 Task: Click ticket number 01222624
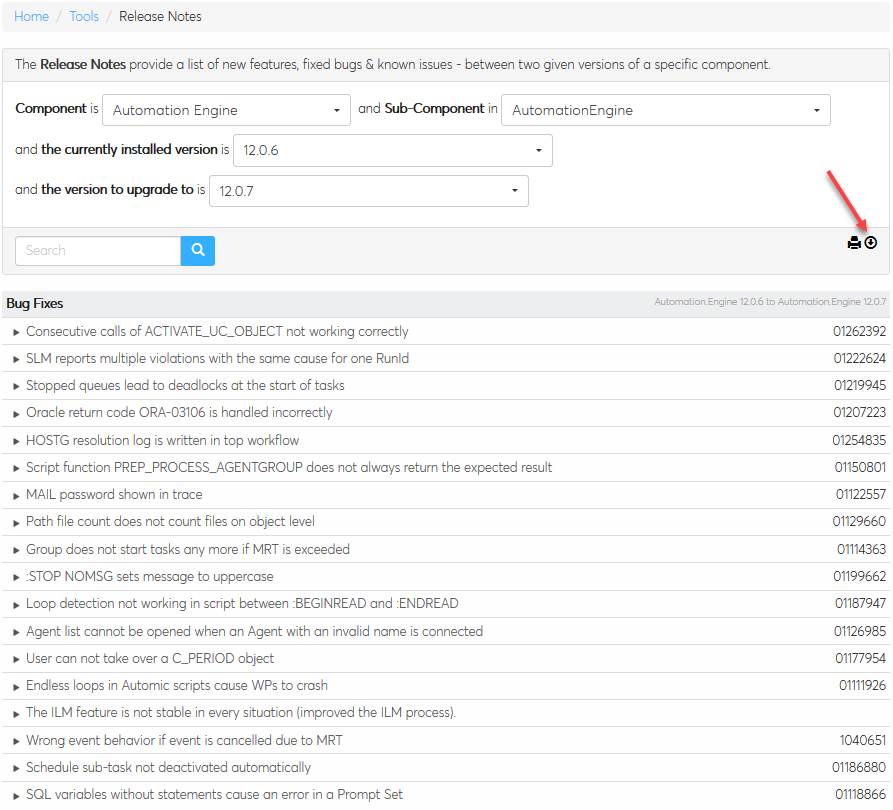tap(860, 358)
